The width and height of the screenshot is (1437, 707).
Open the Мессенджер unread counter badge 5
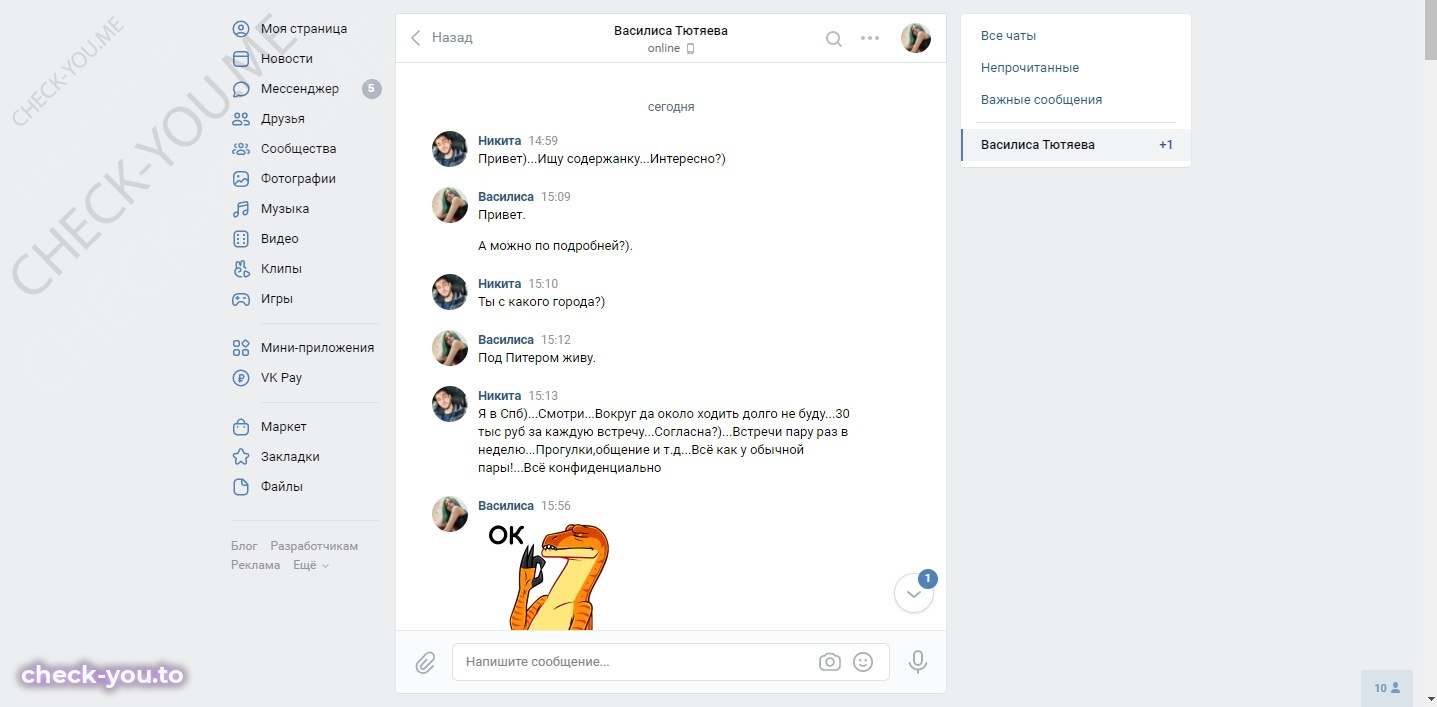[x=371, y=89]
